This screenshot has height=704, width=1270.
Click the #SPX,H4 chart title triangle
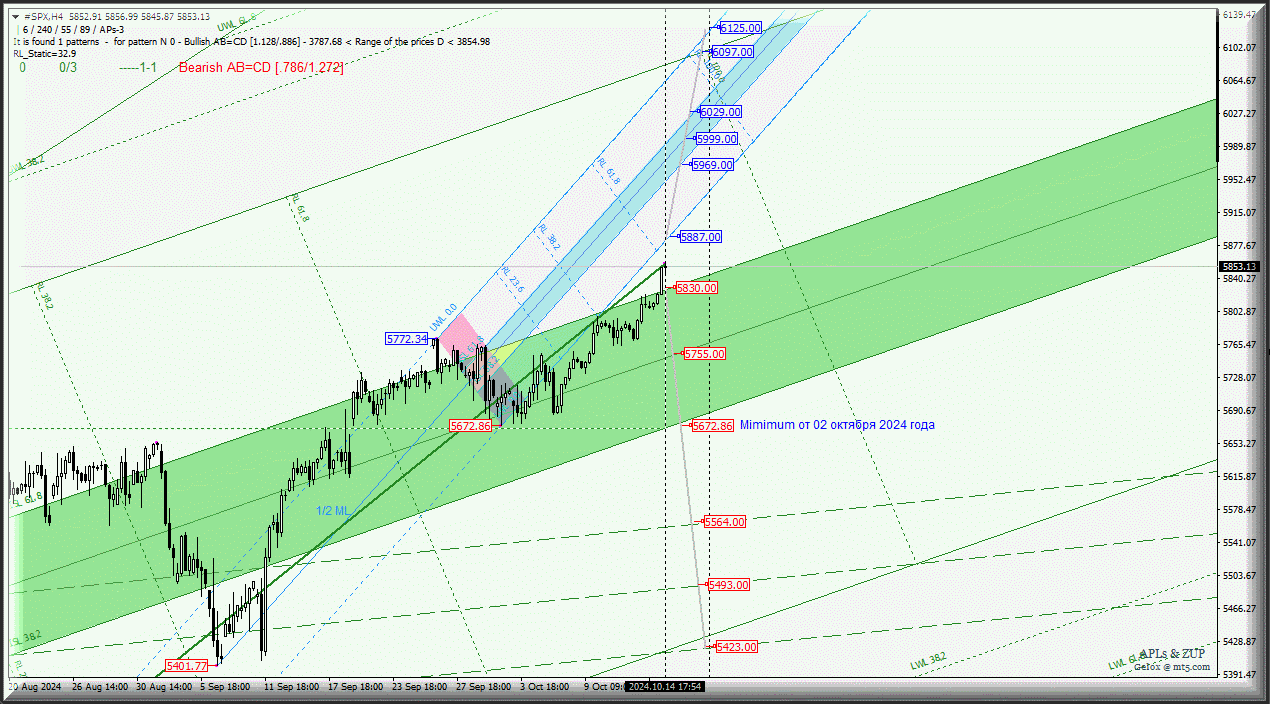click(16, 17)
